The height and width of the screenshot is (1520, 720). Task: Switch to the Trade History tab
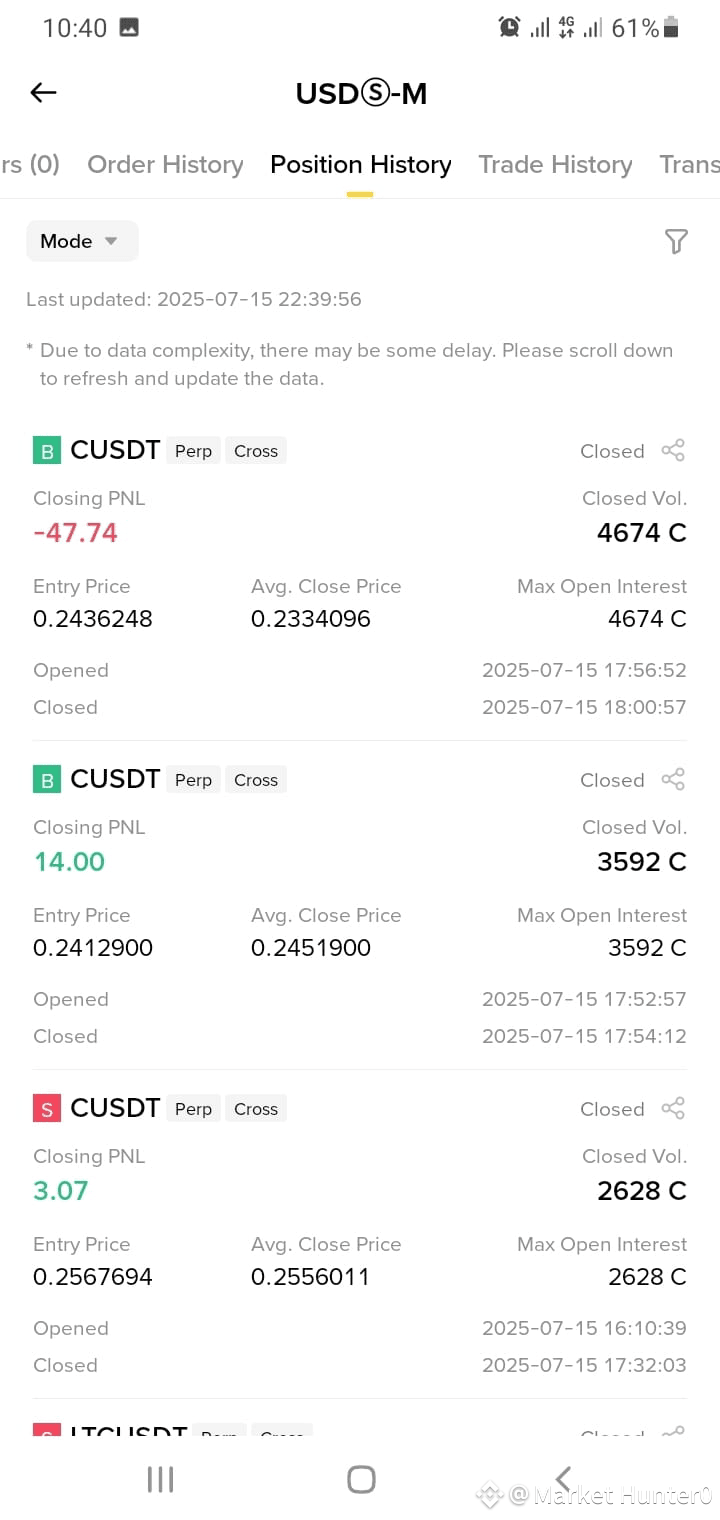pos(555,165)
